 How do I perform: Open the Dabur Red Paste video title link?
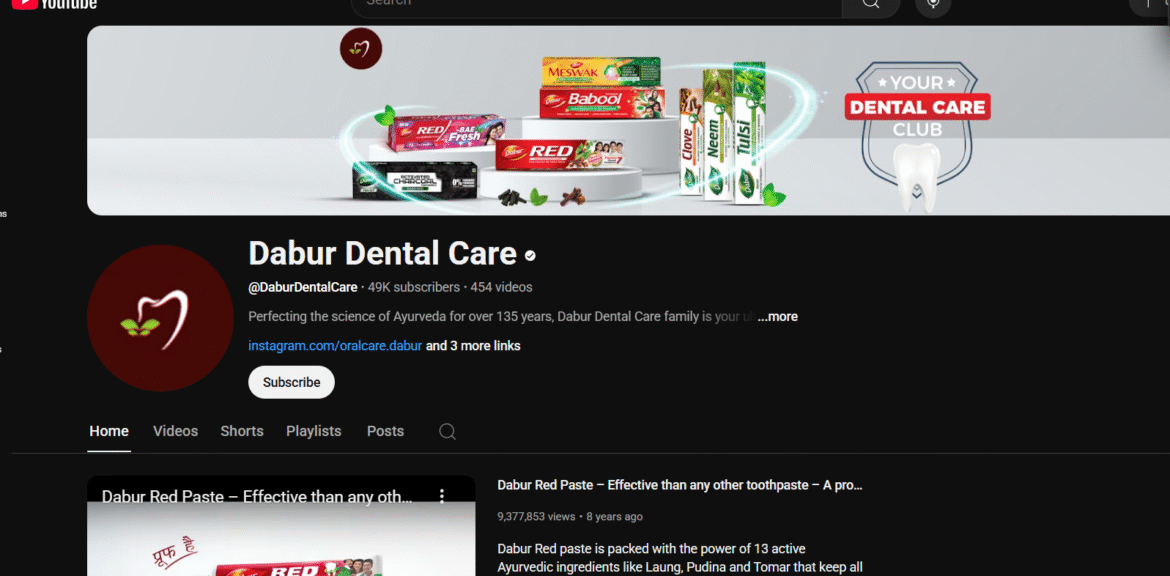[x=679, y=485]
